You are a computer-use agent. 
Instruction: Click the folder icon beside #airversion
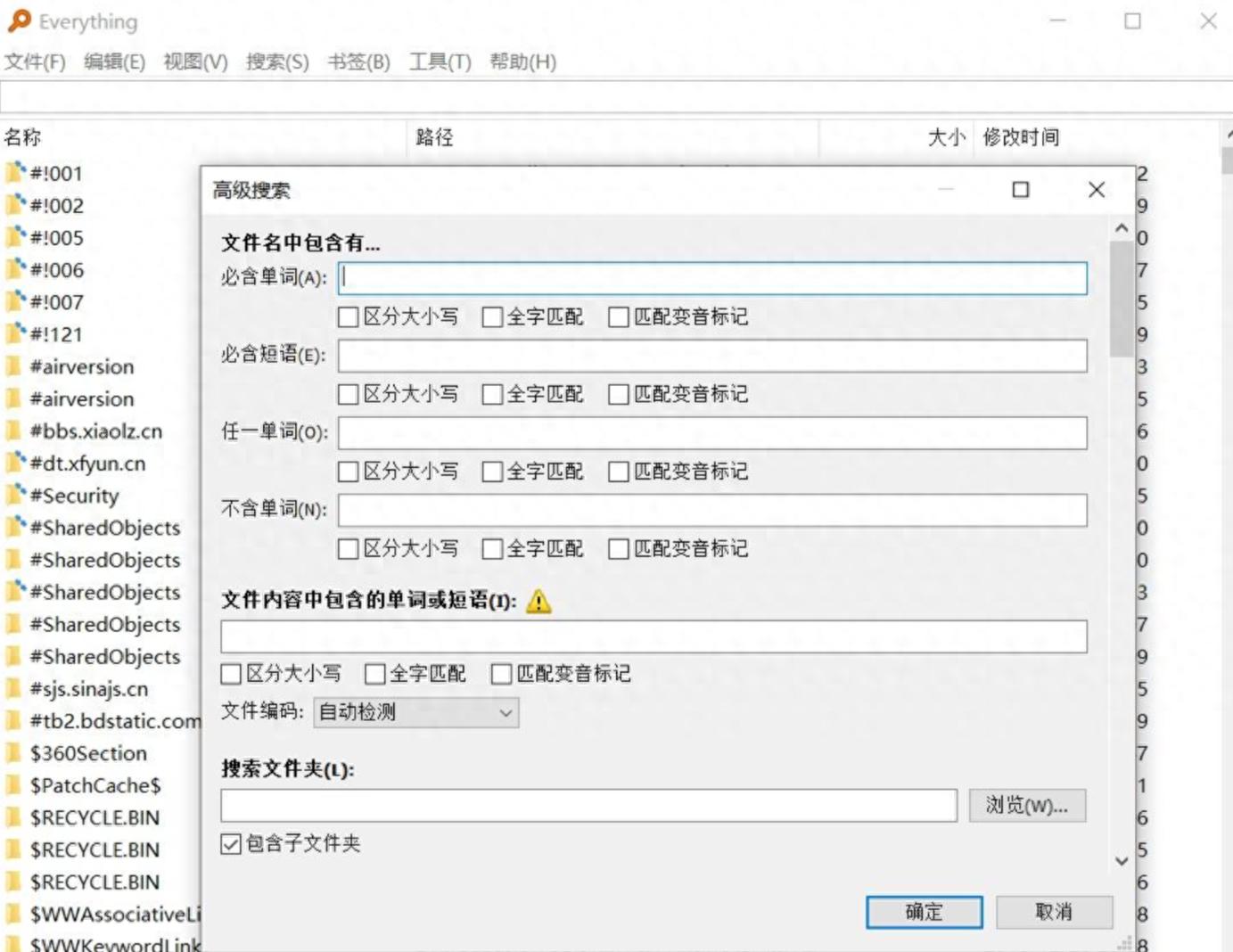pos(15,366)
